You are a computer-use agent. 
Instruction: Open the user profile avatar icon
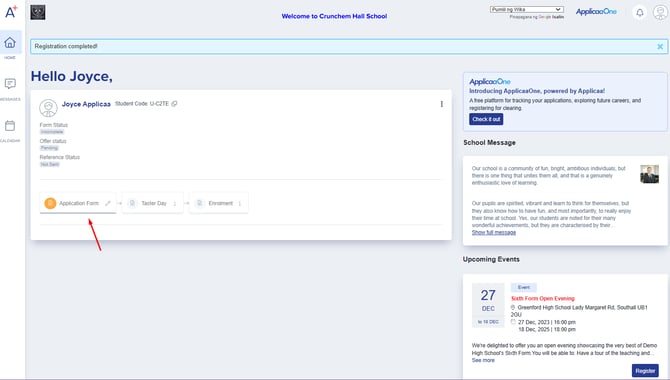click(660, 12)
